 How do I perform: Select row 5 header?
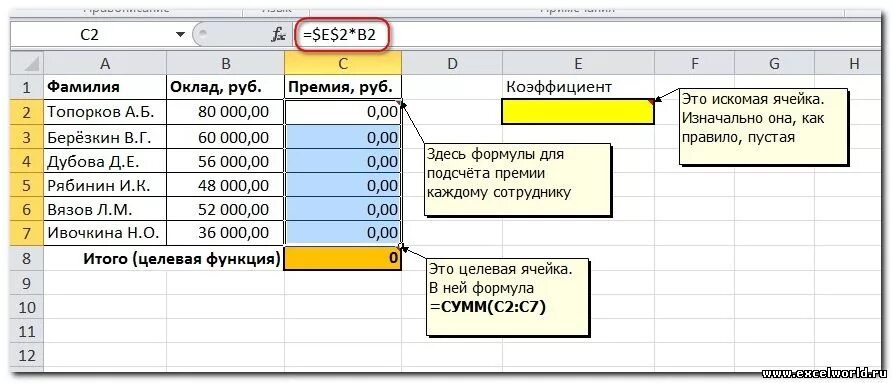[x=26, y=185]
